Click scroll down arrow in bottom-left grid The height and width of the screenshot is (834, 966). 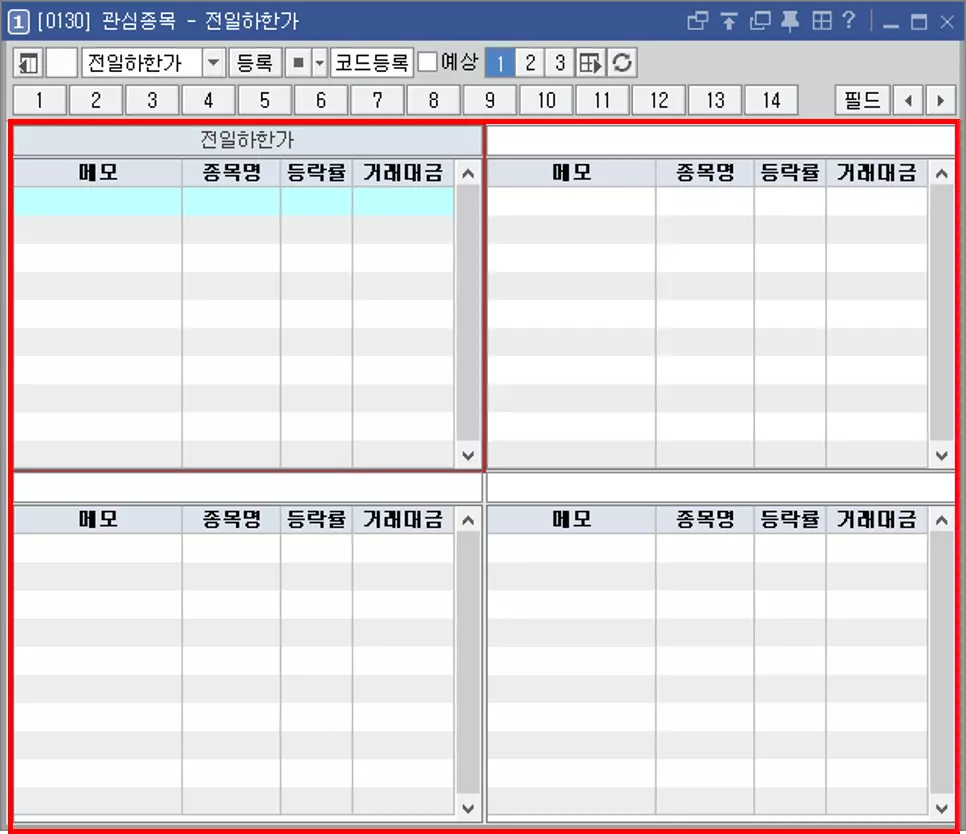tap(468, 808)
